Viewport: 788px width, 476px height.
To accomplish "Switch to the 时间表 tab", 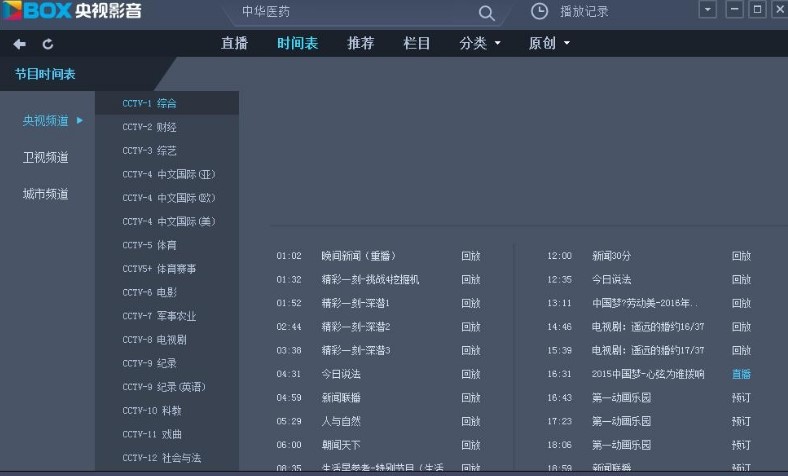I will tap(298, 43).
